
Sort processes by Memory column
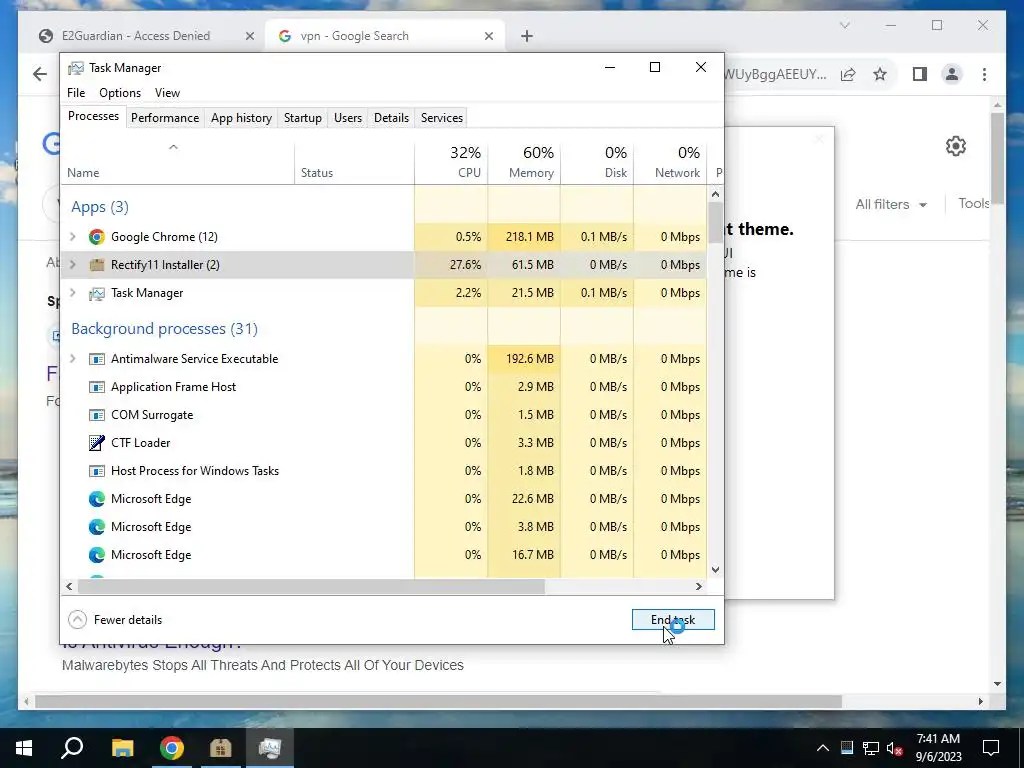coord(524,162)
